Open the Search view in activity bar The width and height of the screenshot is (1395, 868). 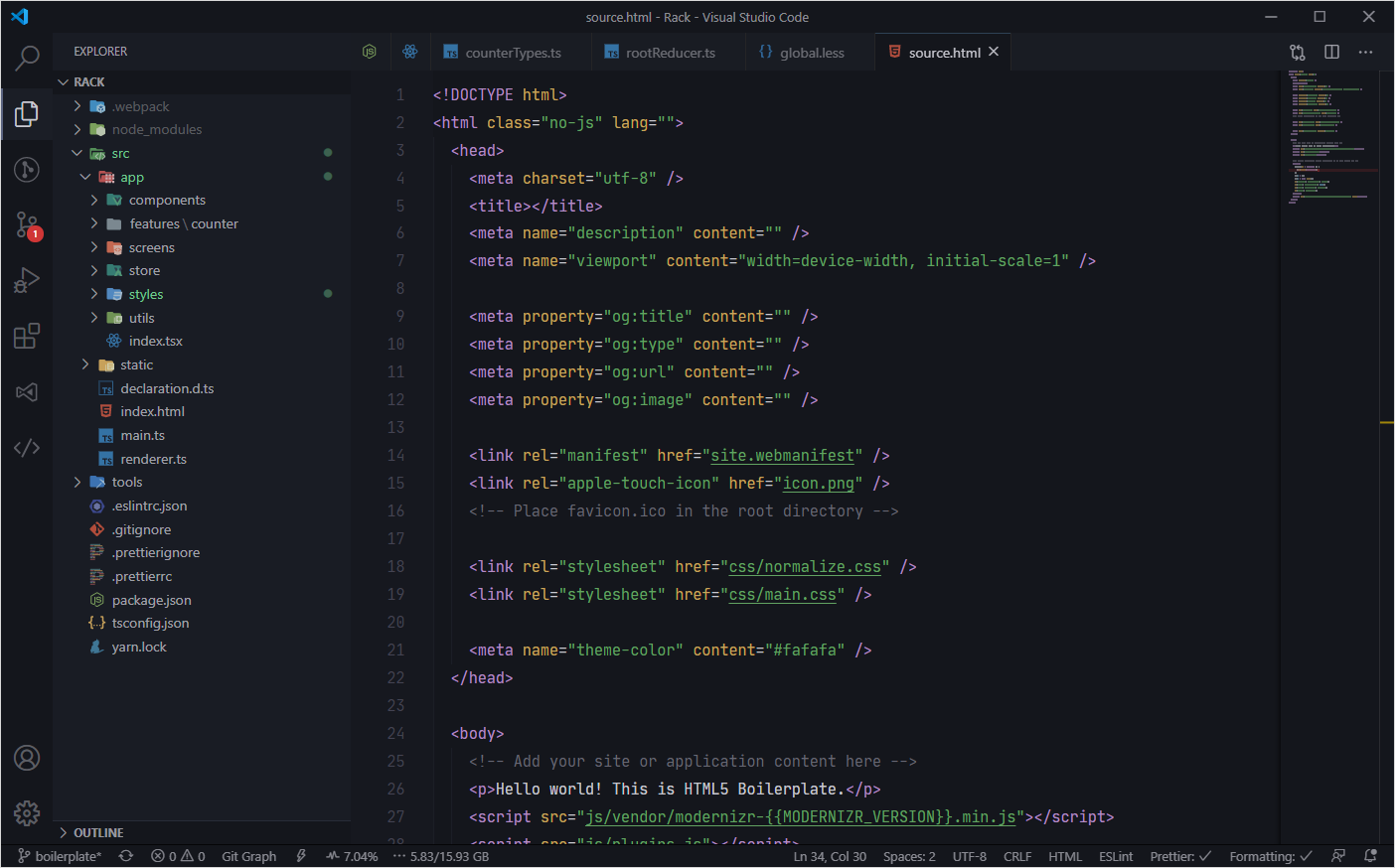27,58
